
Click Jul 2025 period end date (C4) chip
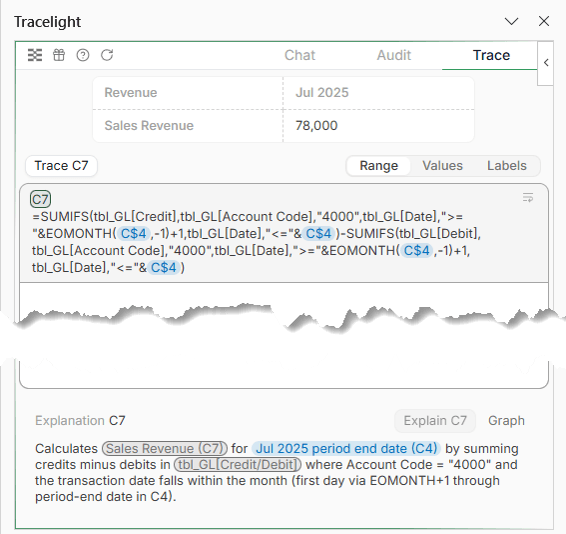pos(346,448)
